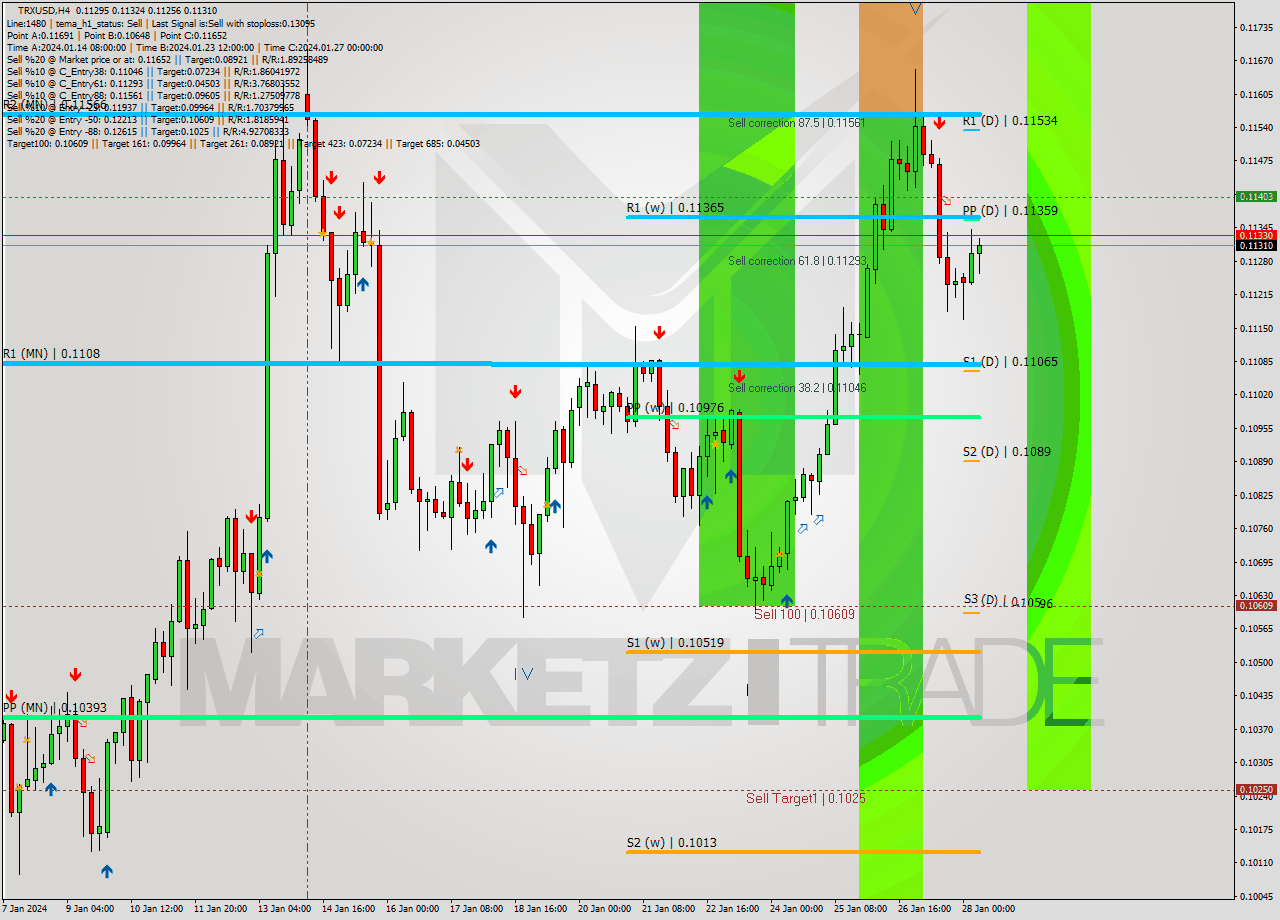Viewport: 1280px width, 920px height.
Task: Click the 7 Jan 2024 time axis label
Action: 25,909
